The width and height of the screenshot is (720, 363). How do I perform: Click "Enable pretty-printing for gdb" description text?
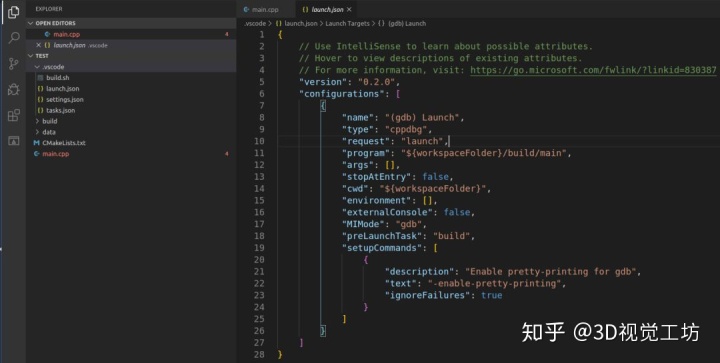(550, 272)
